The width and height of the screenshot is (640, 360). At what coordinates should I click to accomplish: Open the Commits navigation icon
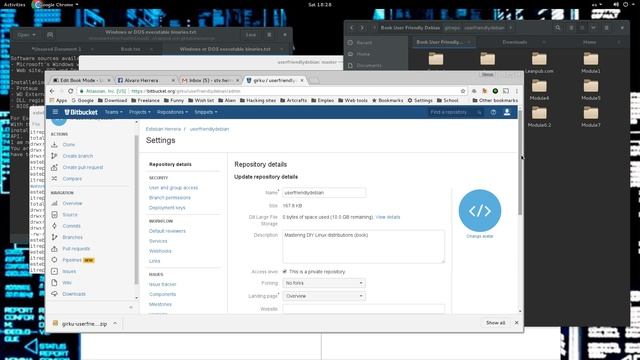click(54, 226)
